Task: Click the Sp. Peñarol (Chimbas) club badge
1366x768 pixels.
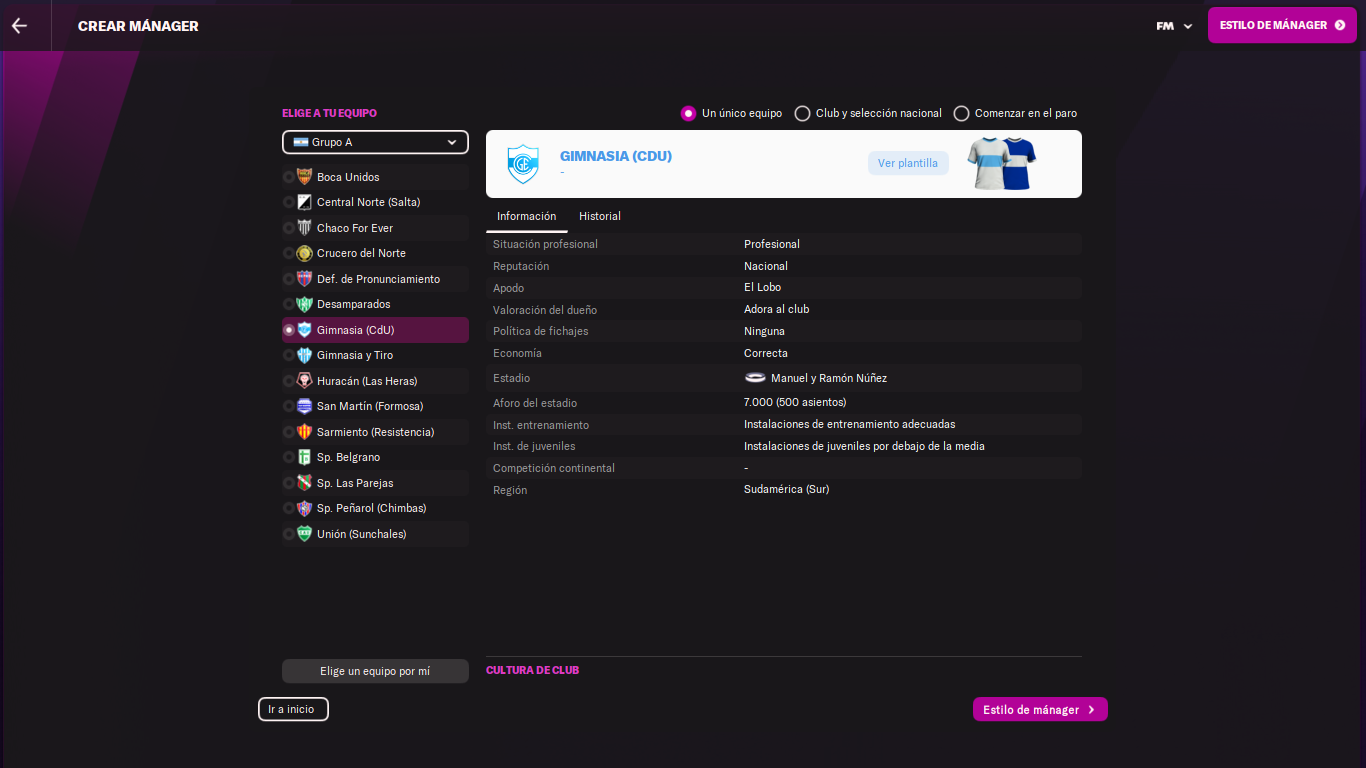Action: pos(304,508)
